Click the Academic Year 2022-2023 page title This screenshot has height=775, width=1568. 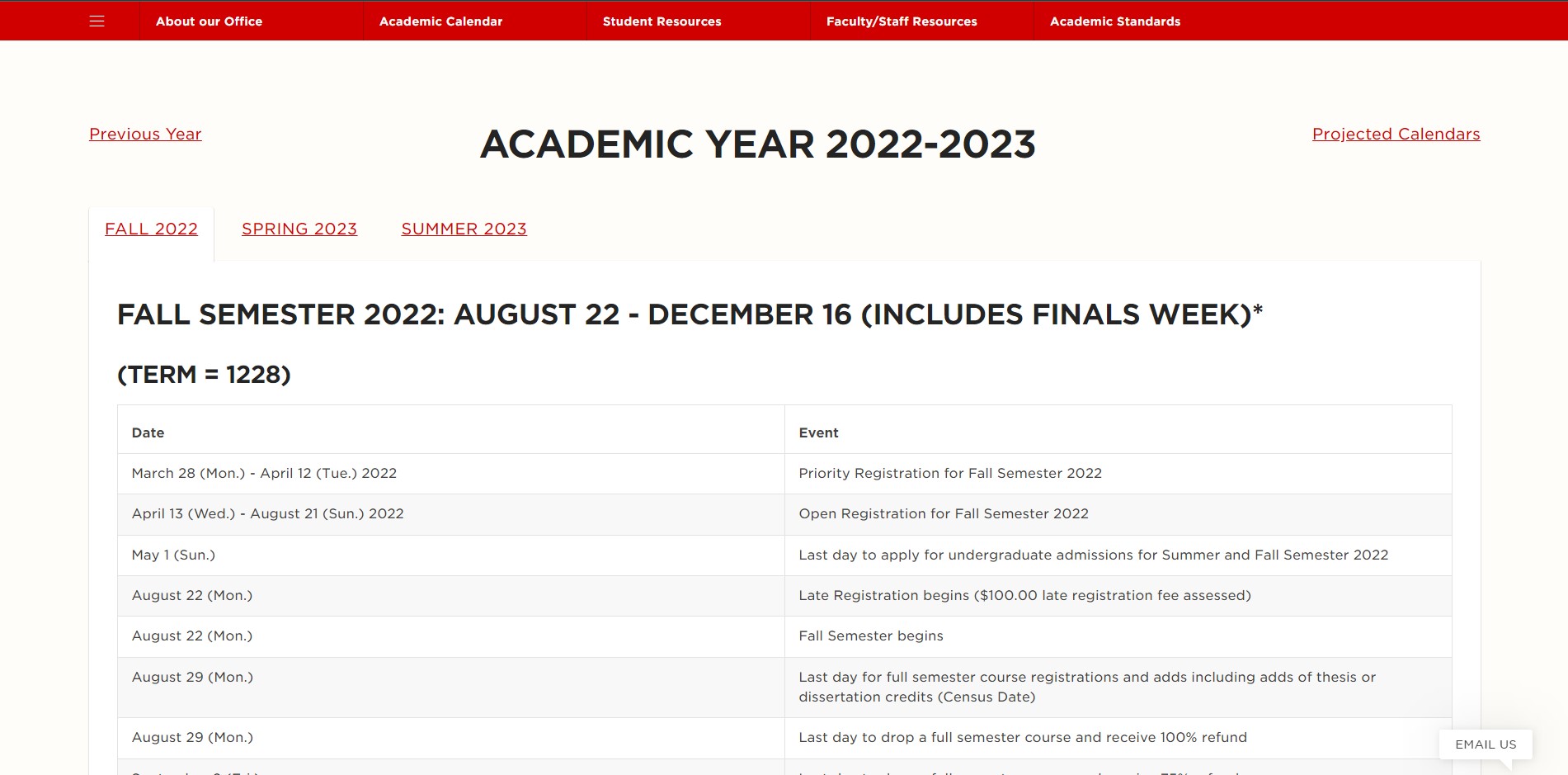tap(757, 144)
